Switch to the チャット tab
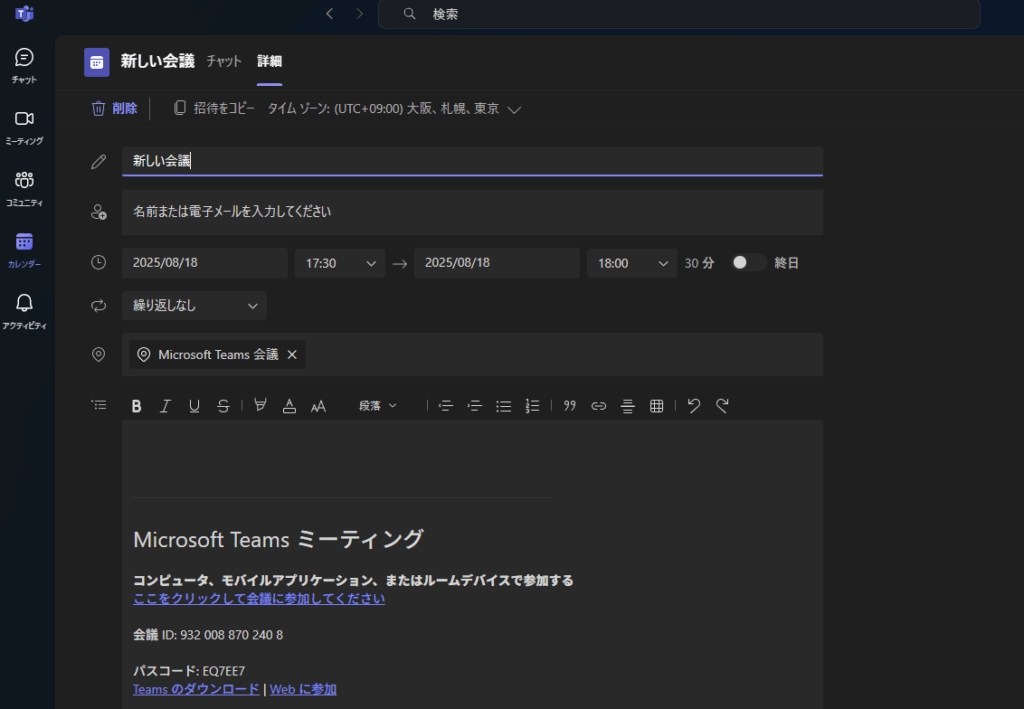1024x709 pixels. [224, 61]
